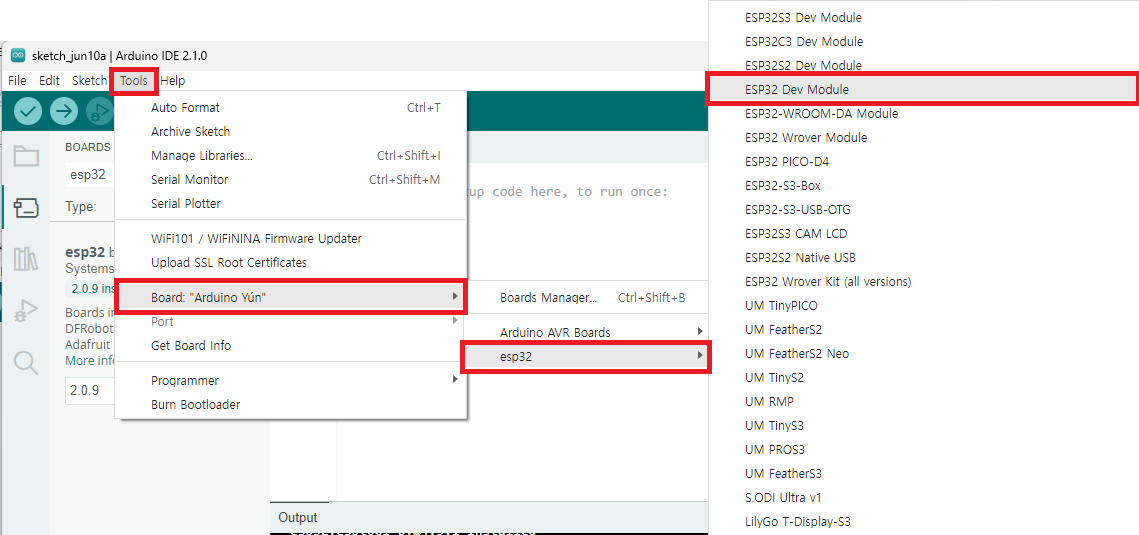Image resolution: width=1139 pixels, height=535 pixels.
Task: Open the Sketchbook folder sidebar icon
Action: coord(26,156)
